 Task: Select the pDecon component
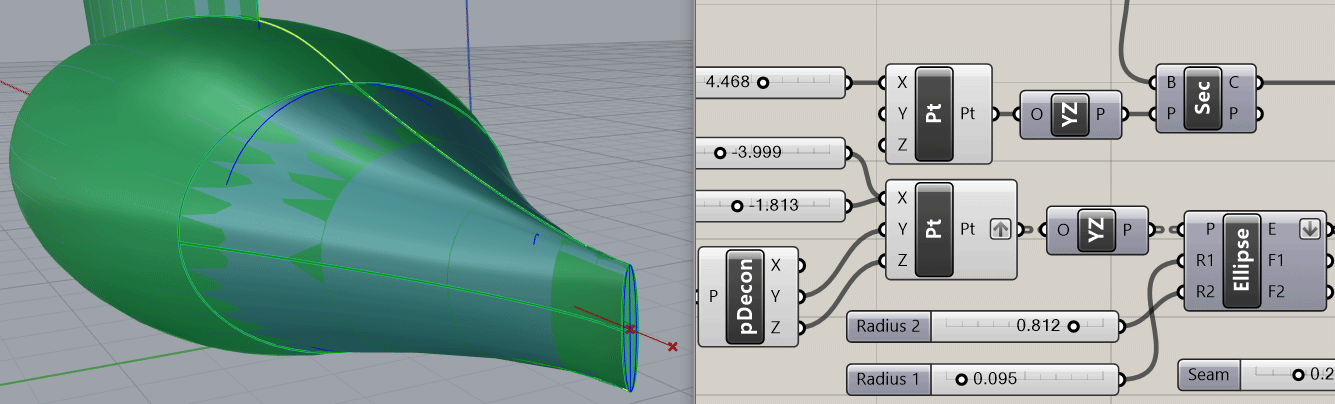coord(750,297)
